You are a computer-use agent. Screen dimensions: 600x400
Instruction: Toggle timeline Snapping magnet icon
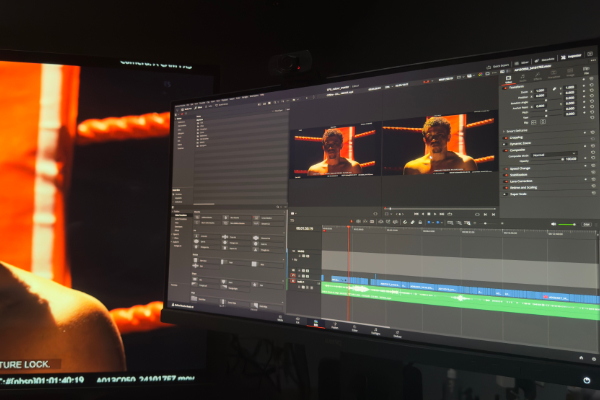[x=405, y=222]
